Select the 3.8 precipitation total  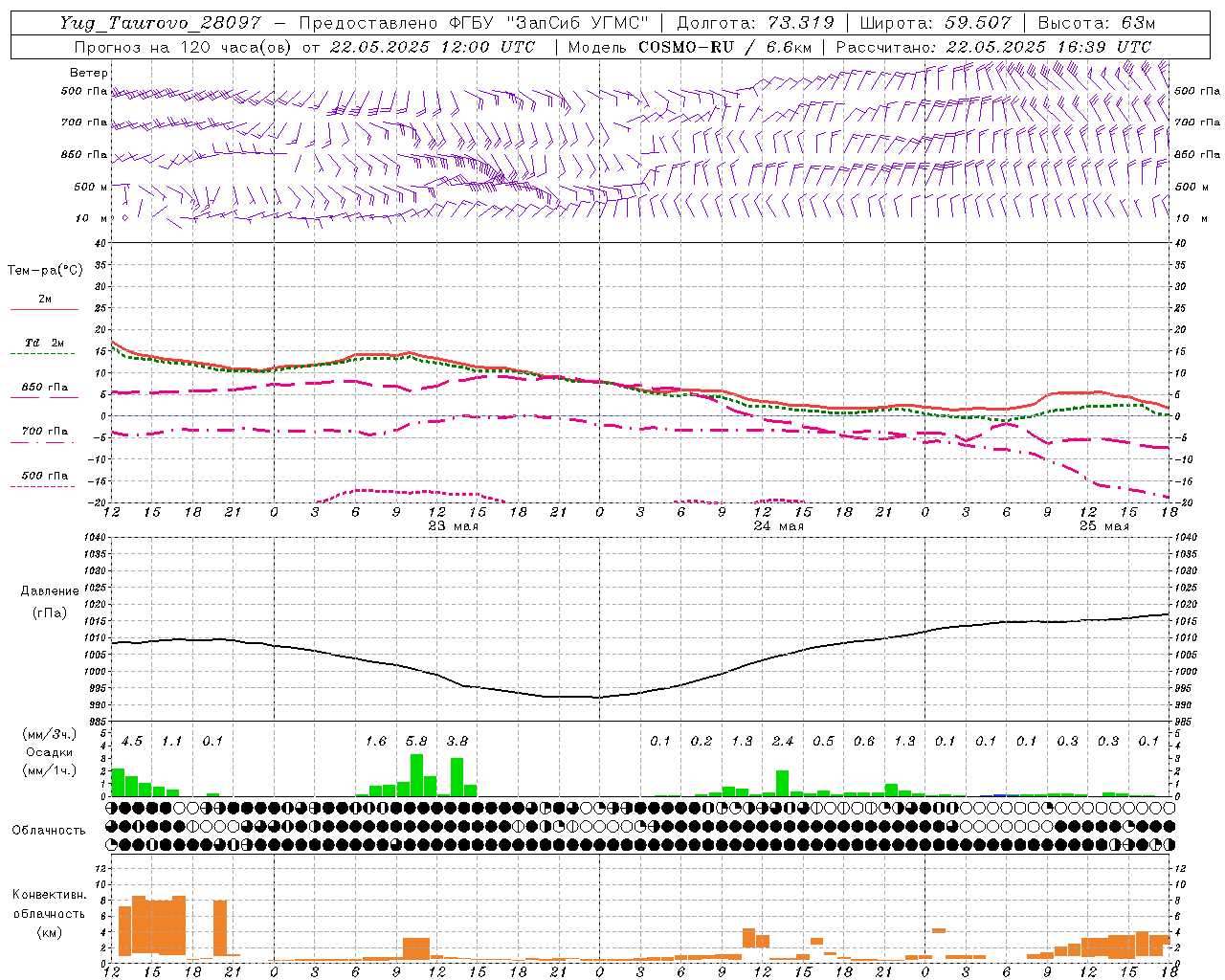click(x=457, y=742)
